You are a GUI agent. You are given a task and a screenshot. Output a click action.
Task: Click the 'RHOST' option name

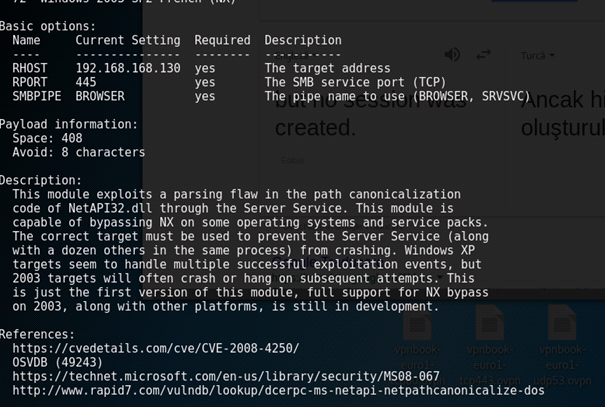click(x=30, y=68)
